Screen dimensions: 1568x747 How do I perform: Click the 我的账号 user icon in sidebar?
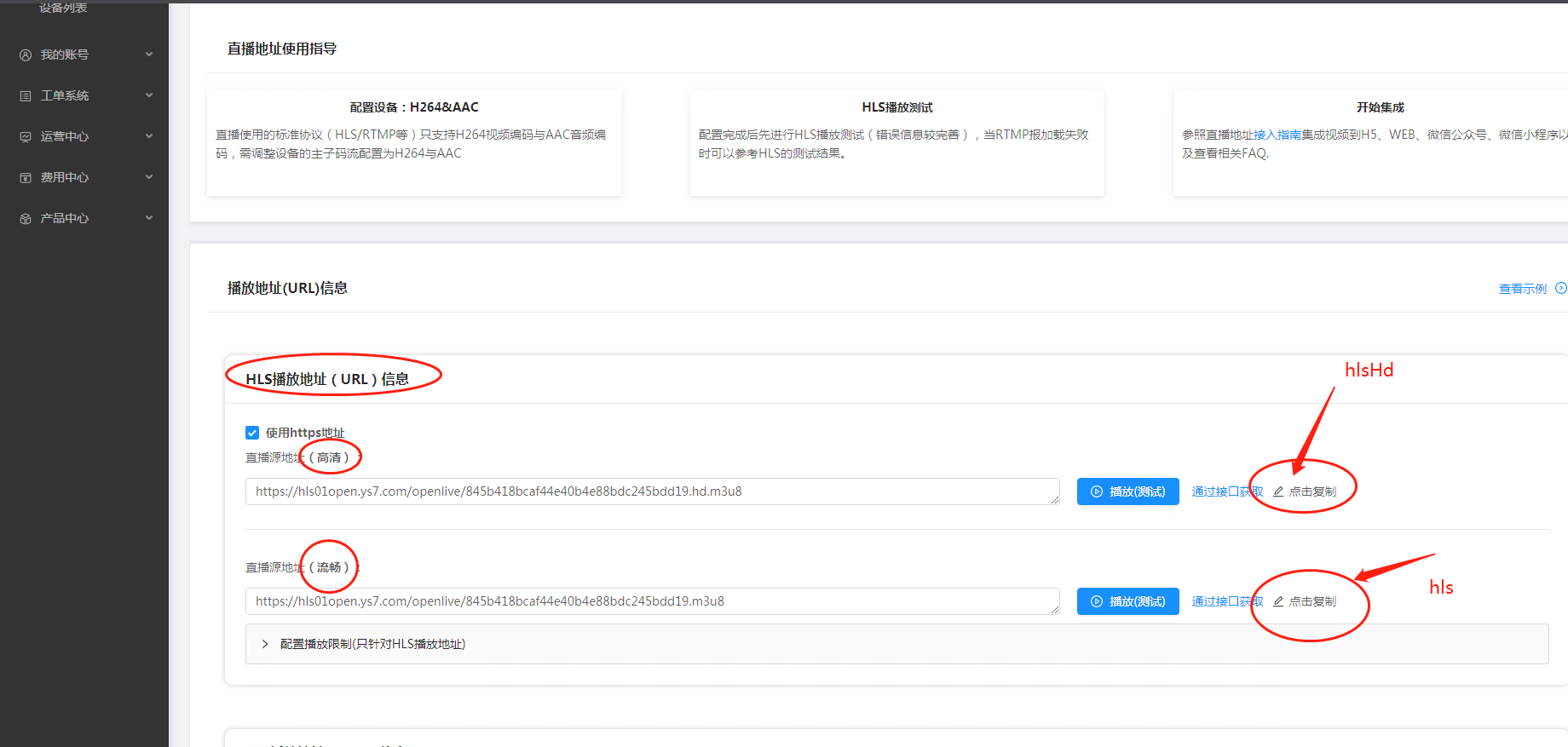pos(26,55)
